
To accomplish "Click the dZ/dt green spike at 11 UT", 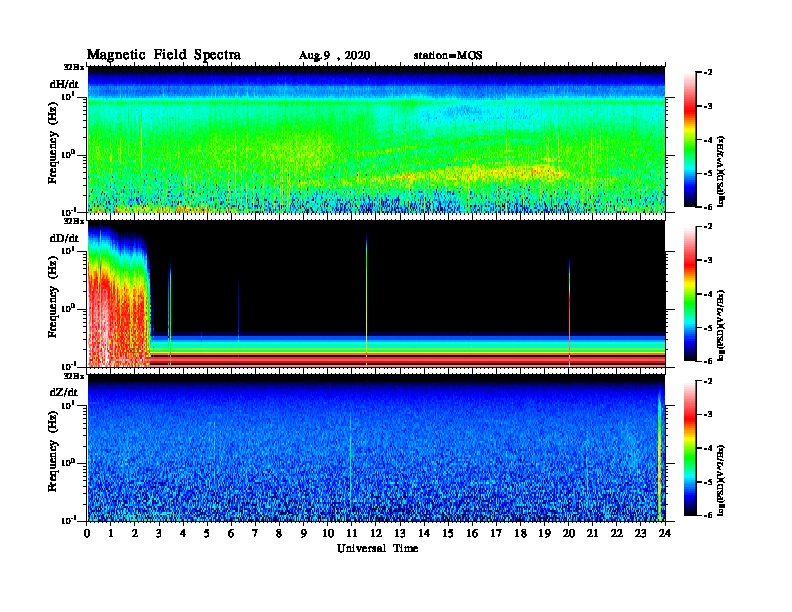I will point(351,460).
